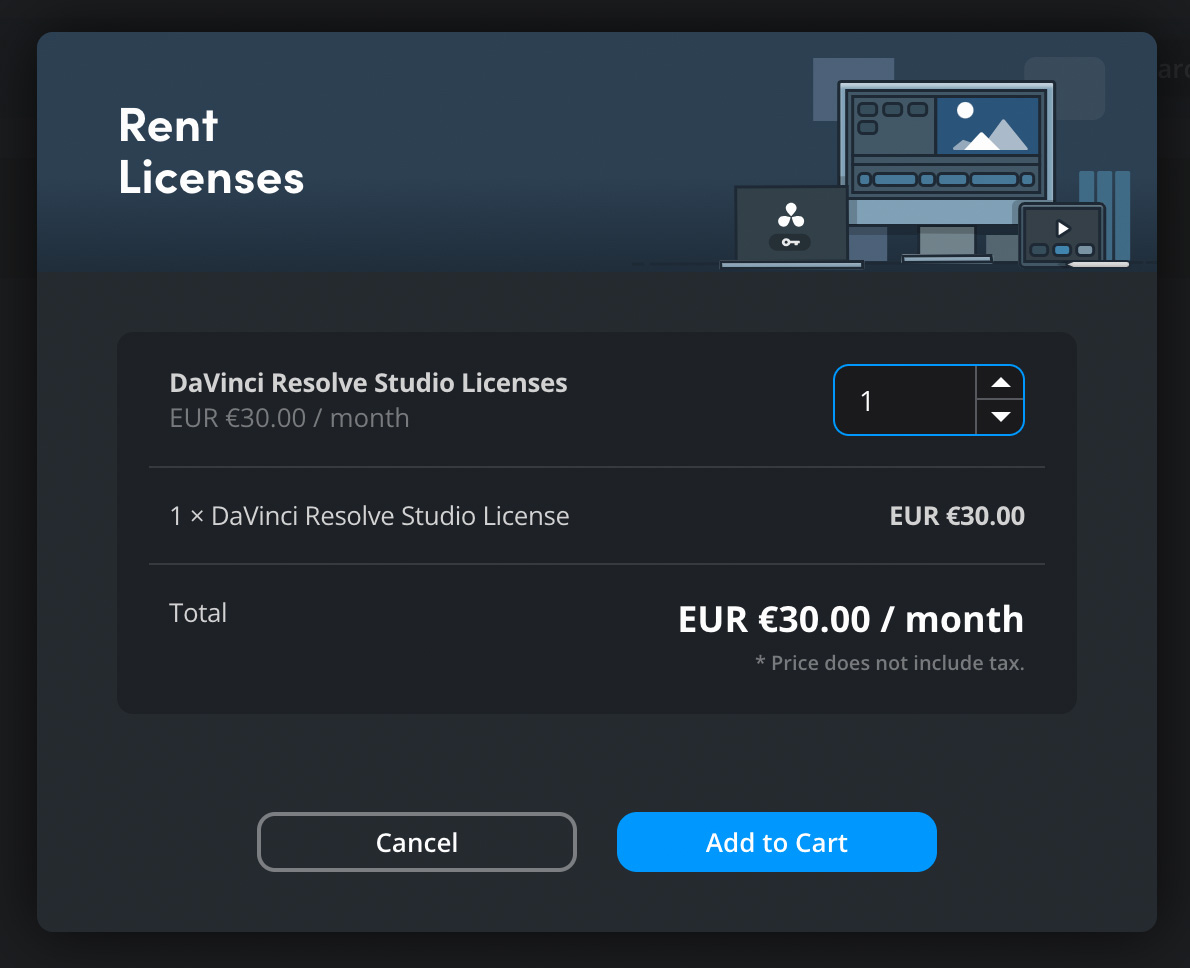The image size is (1190, 968).
Task: Select the 1 × DaVinci Resolve Studio License line
Action: [369, 516]
